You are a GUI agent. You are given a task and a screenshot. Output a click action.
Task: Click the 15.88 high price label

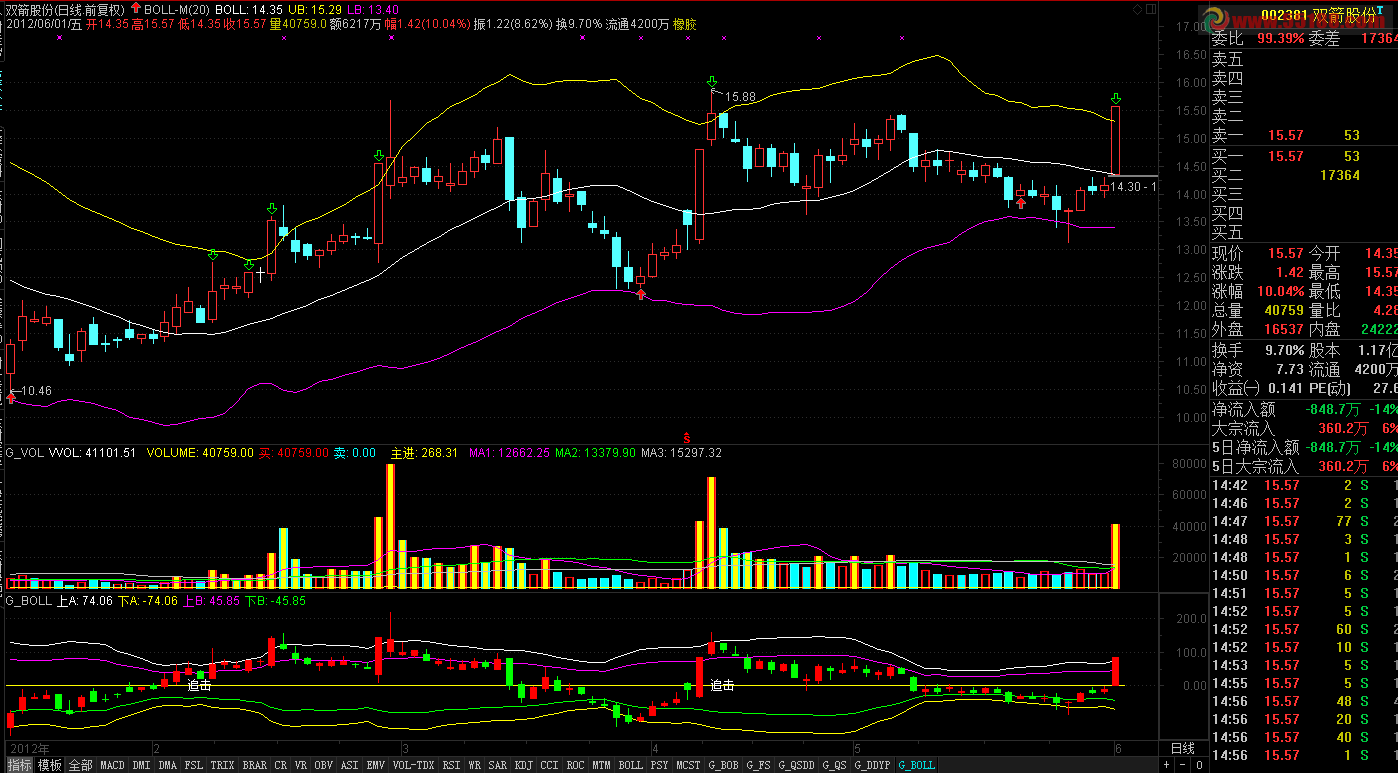741,97
